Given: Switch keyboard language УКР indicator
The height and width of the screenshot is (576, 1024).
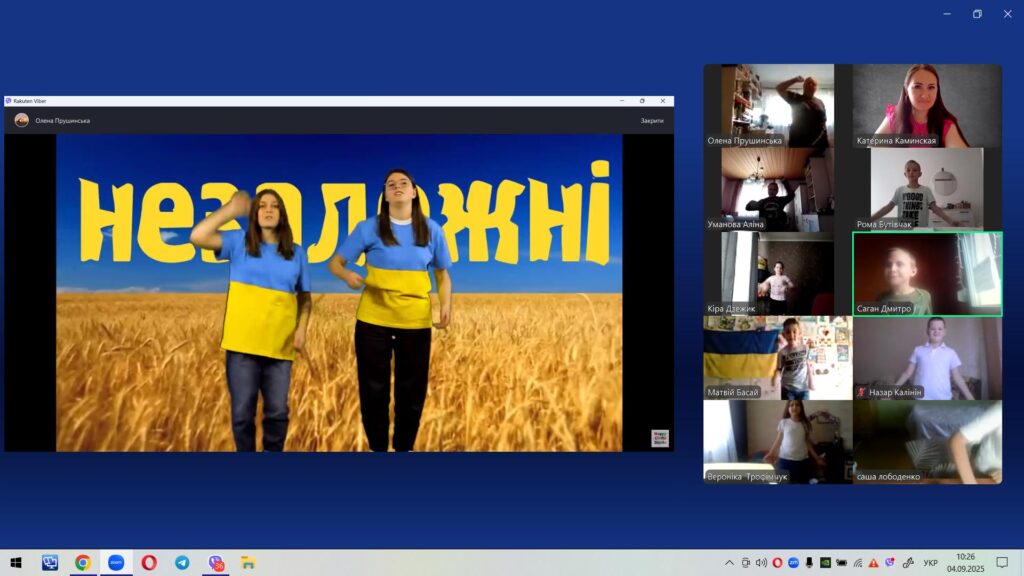Looking at the screenshot, I should 931,562.
